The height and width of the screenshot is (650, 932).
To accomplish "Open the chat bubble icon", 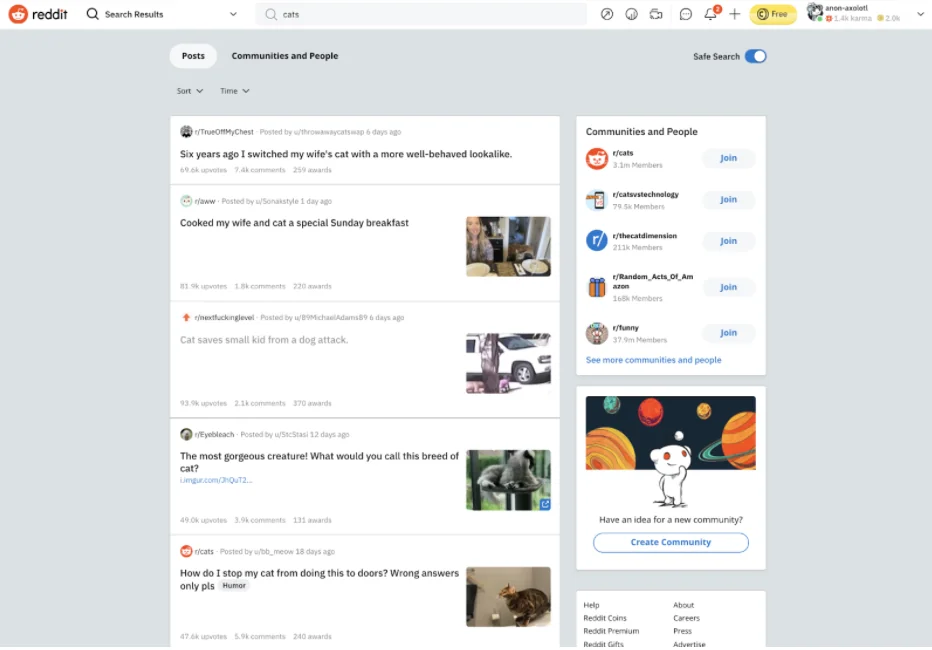I will tap(685, 13).
